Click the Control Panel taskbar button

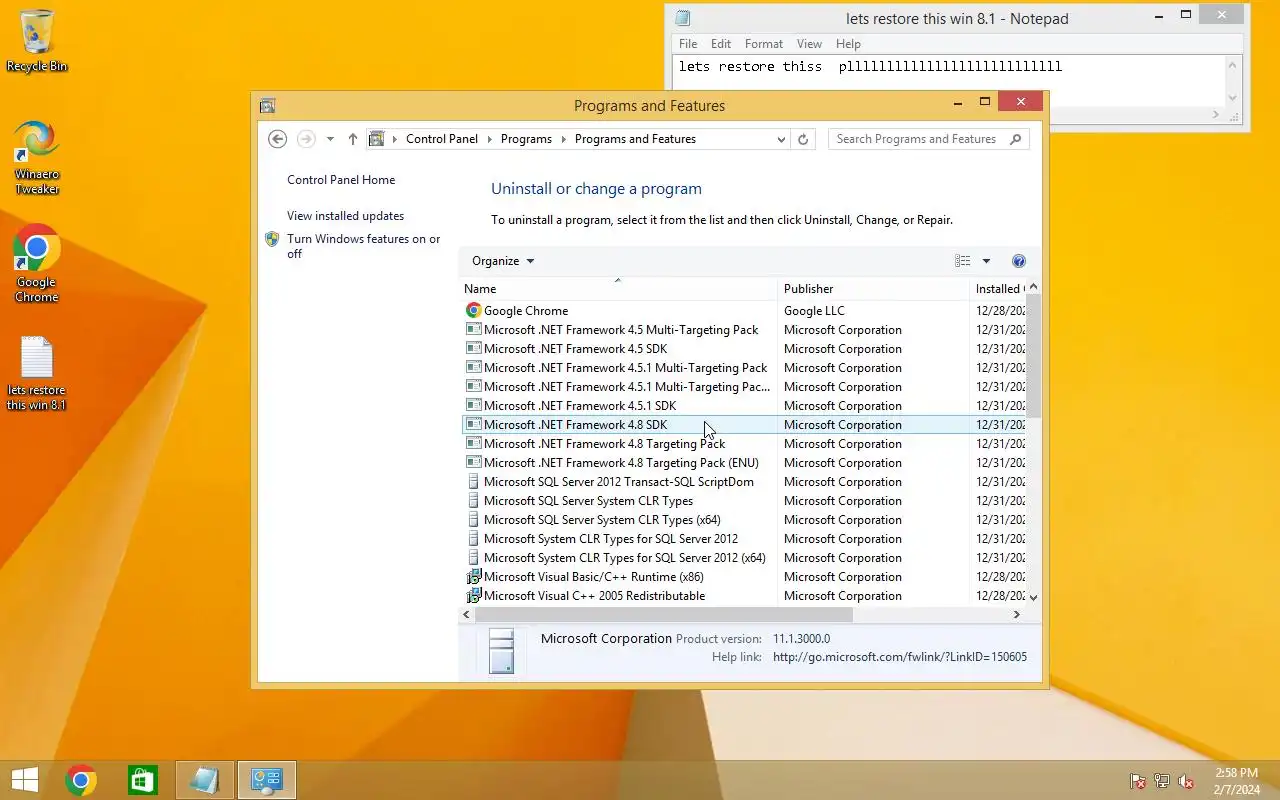[x=267, y=780]
